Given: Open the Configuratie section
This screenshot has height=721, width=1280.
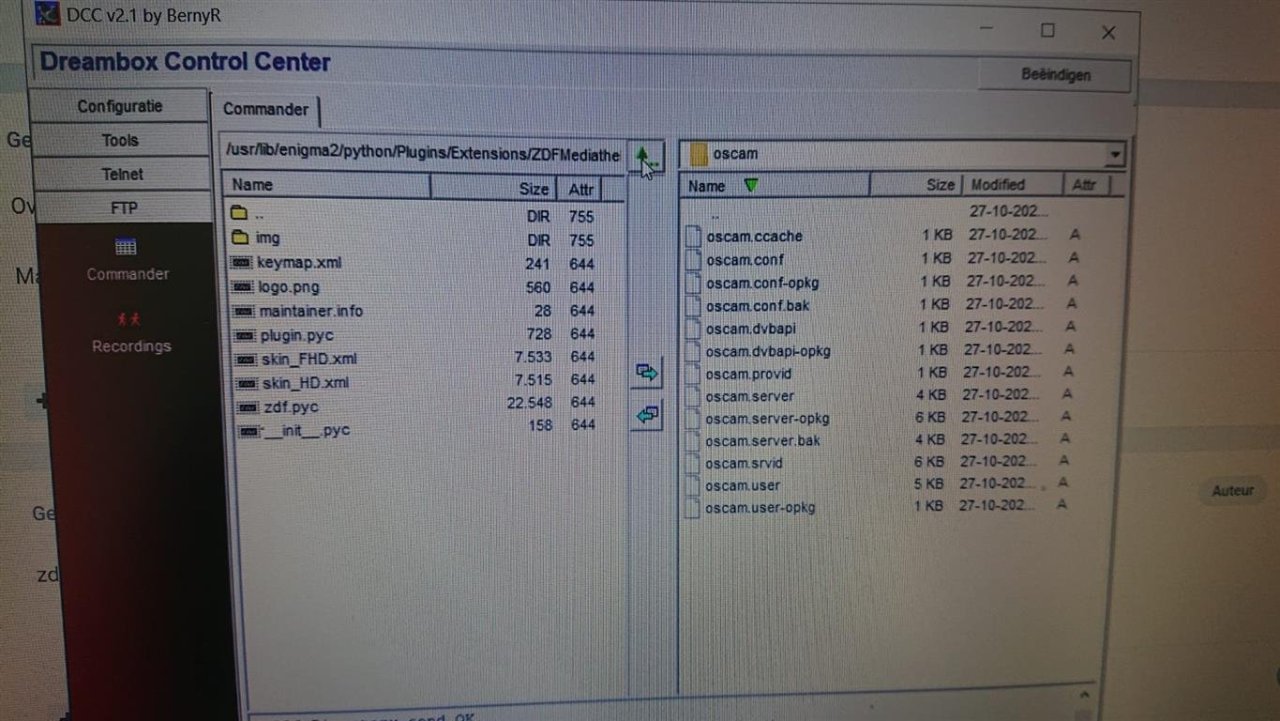Looking at the screenshot, I should coord(119,106).
